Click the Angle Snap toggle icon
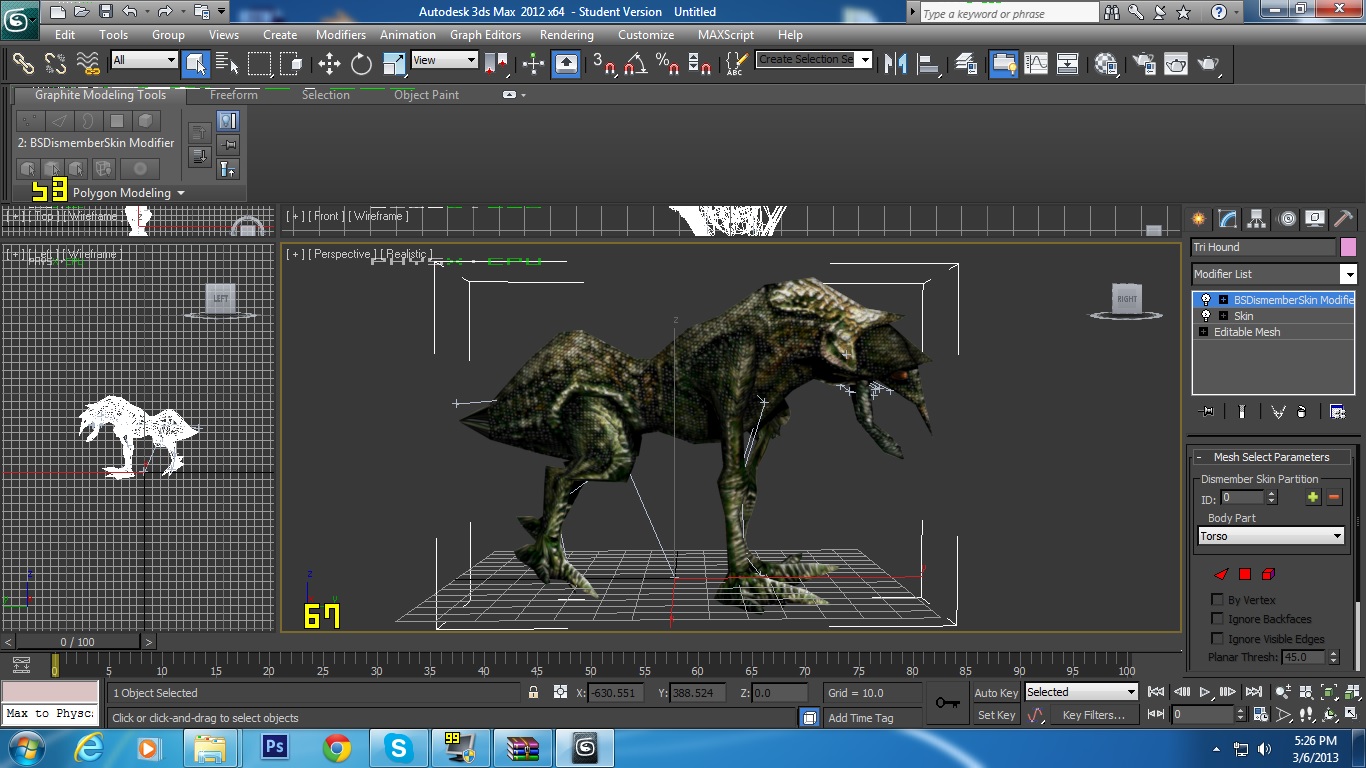This screenshot has width=1366, height=768. click(635, 64)
